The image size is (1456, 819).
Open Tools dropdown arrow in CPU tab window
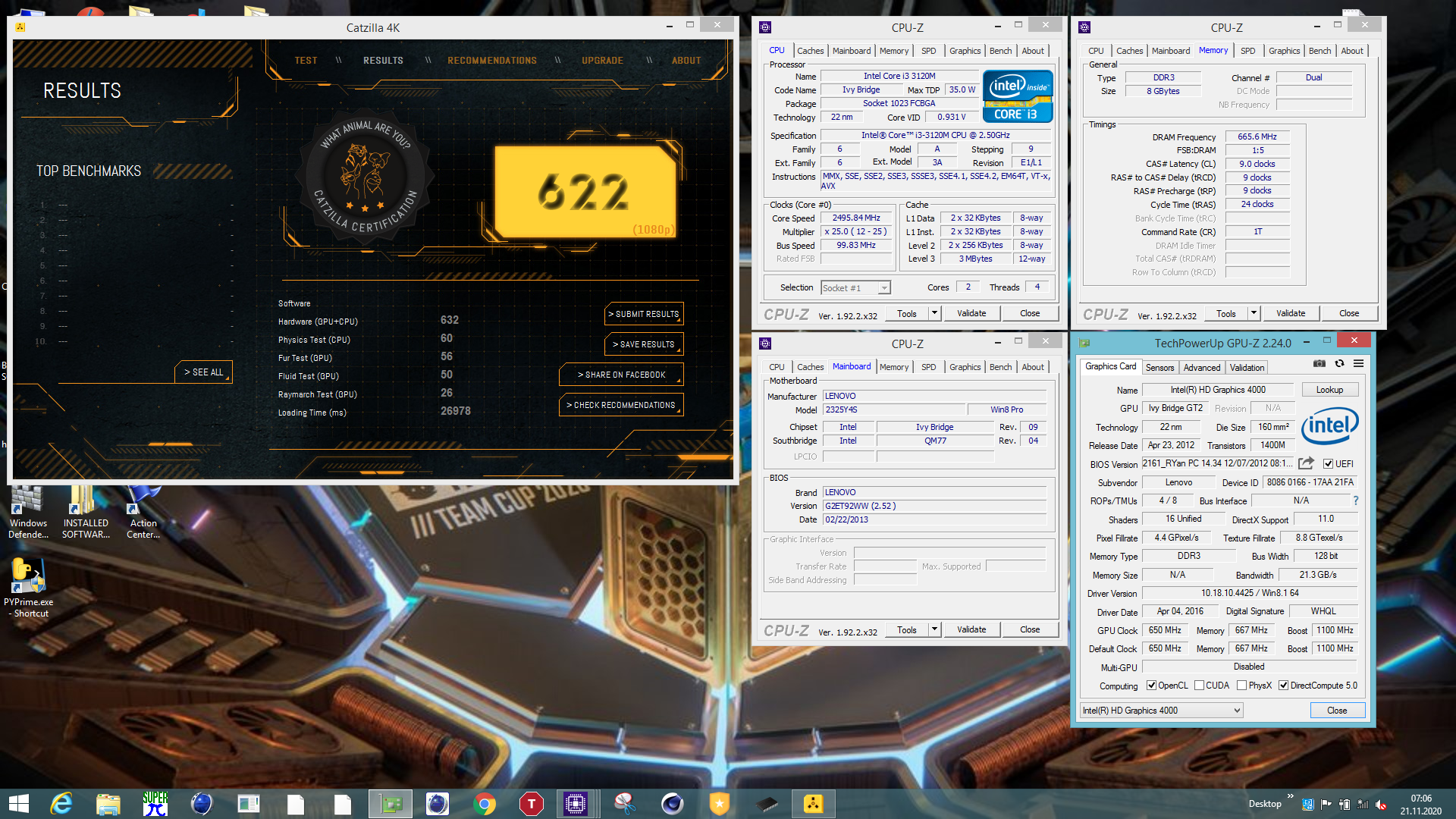(934, 313)
